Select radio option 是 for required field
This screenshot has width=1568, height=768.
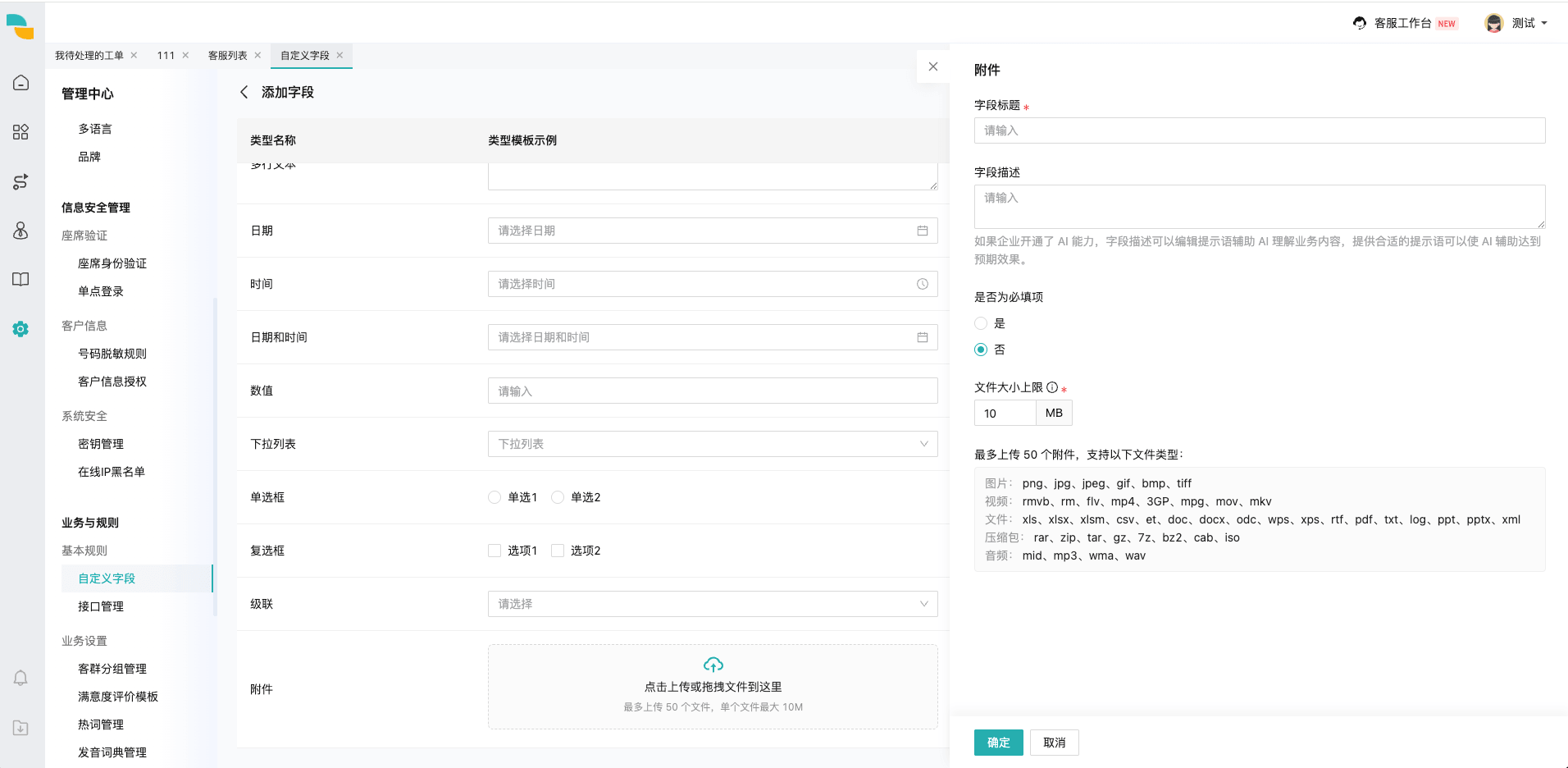click(x=981, y=323)
